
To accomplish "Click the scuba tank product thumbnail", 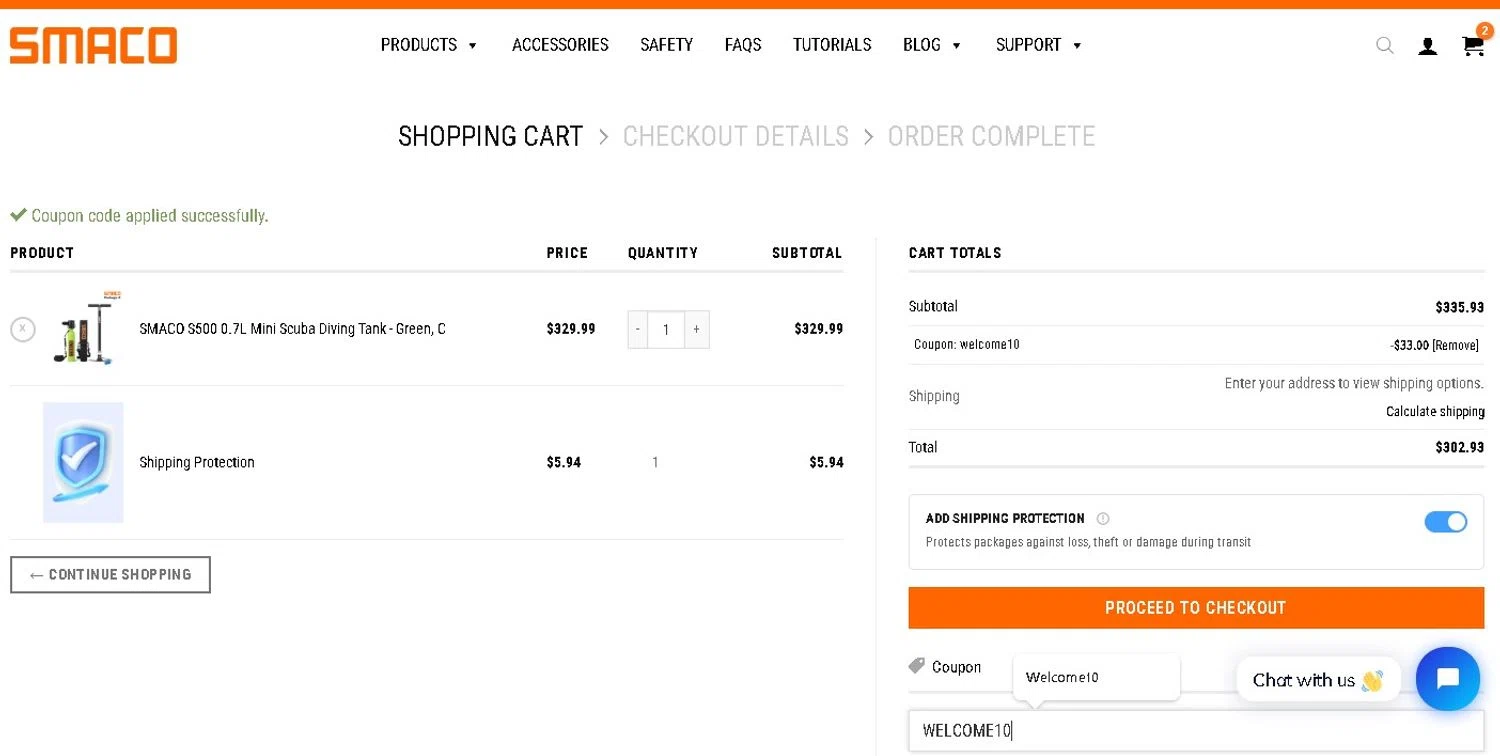I will tap(87, 328).
